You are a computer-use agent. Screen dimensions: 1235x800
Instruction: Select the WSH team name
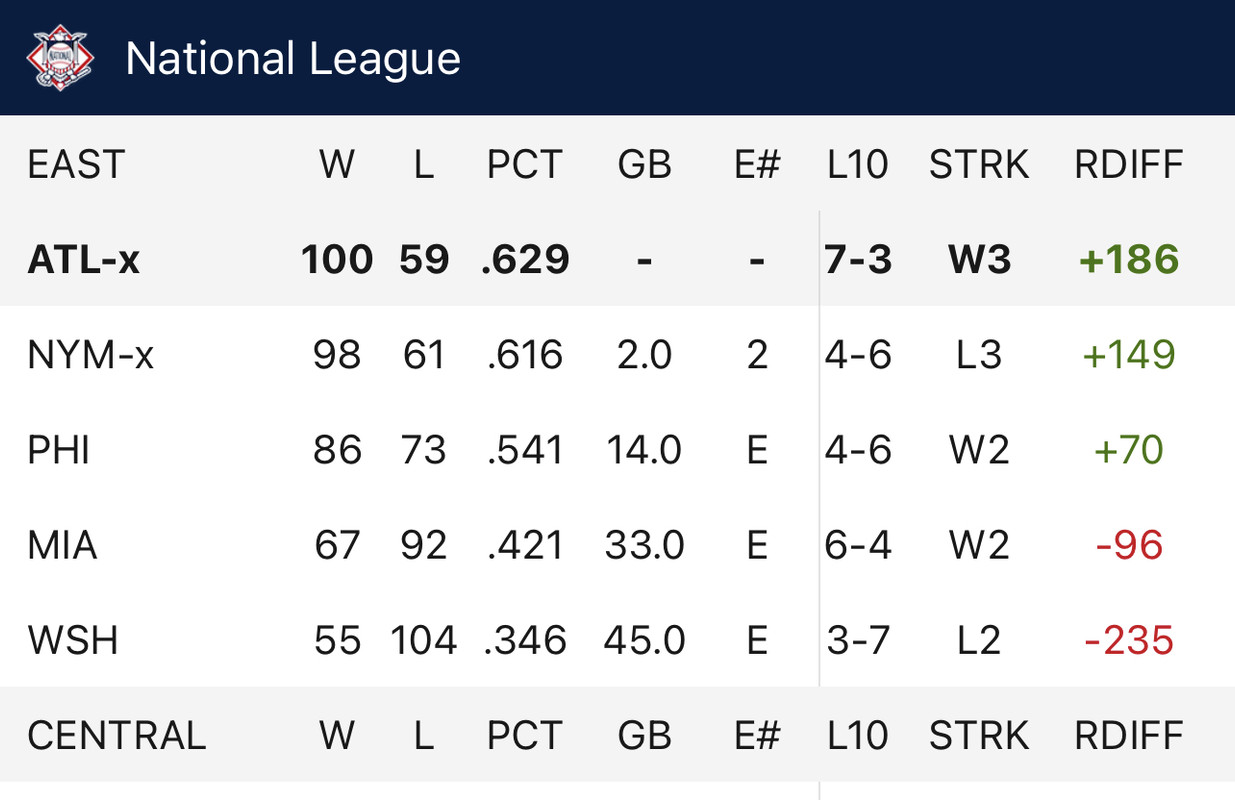point(73,640)
